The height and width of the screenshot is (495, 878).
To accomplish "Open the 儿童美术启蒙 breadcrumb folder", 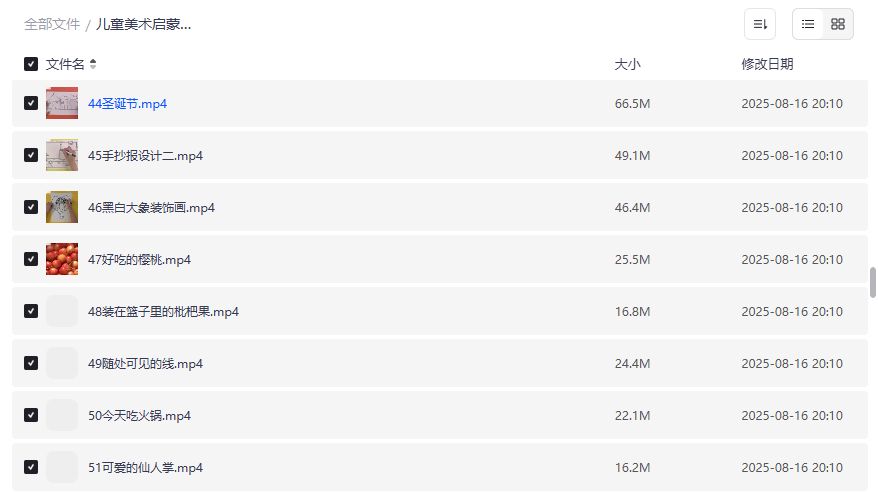I will [x=144, y=24].
